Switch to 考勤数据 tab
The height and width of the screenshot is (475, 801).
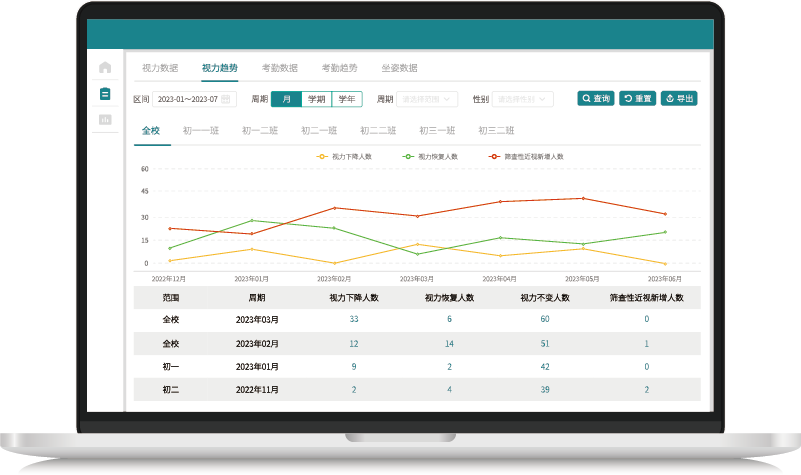pos(279,68)
